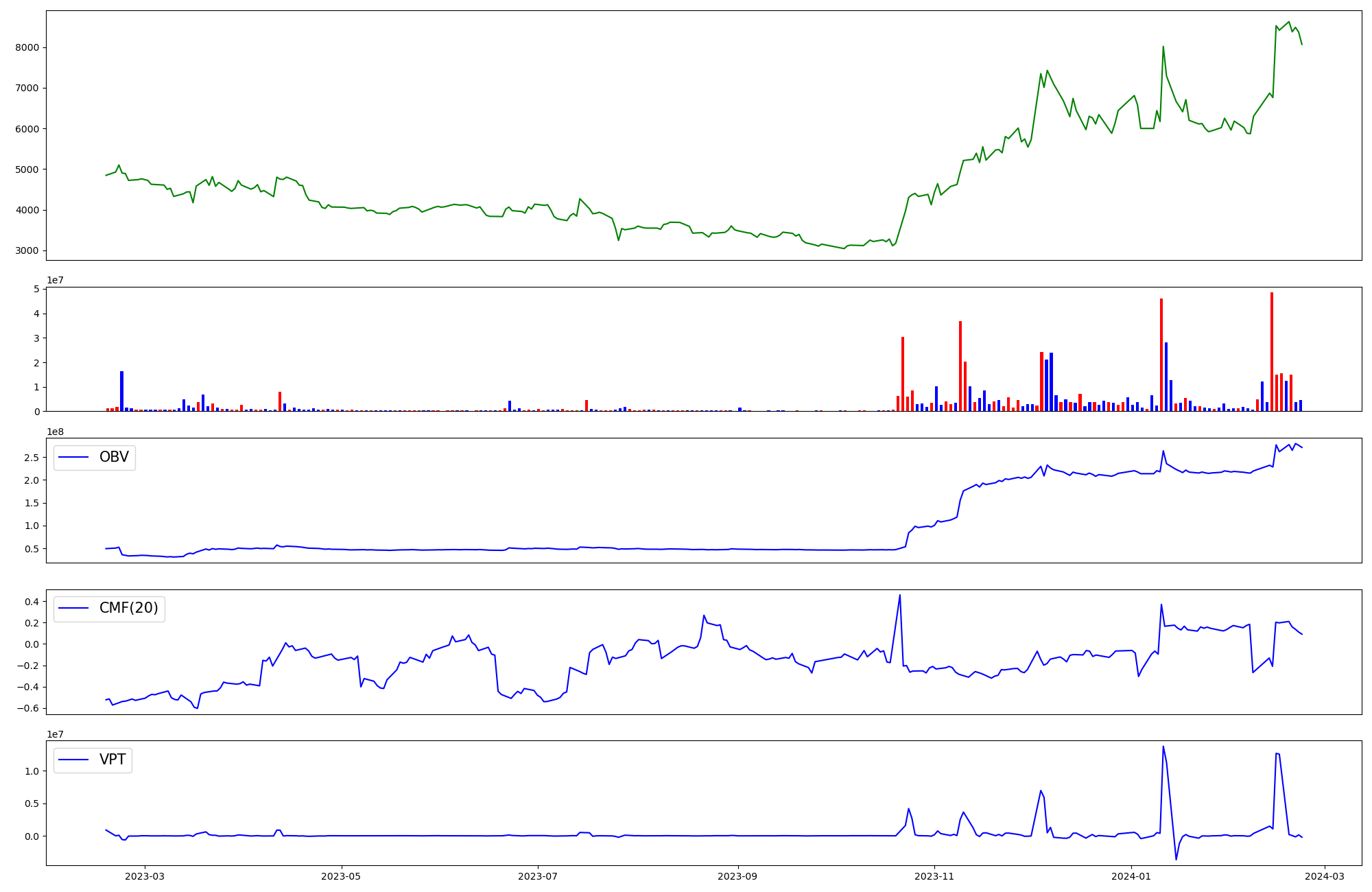The image size is (1372, 892).
Task: Click the 2024-03 date tick label
Action: (x=1324, y=876)
